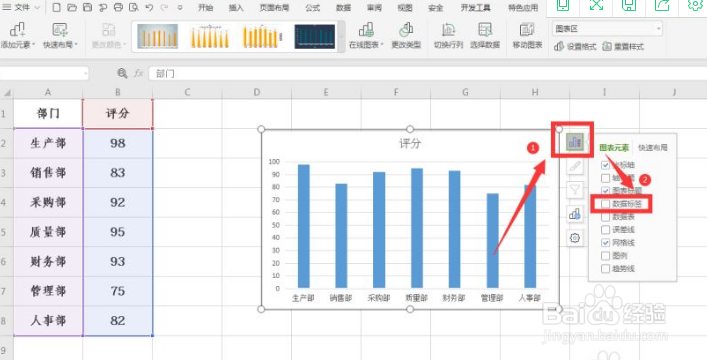Screen dimensions: 707x360
Task: Check the 误差线 checkbox
Action: [606, 230]
